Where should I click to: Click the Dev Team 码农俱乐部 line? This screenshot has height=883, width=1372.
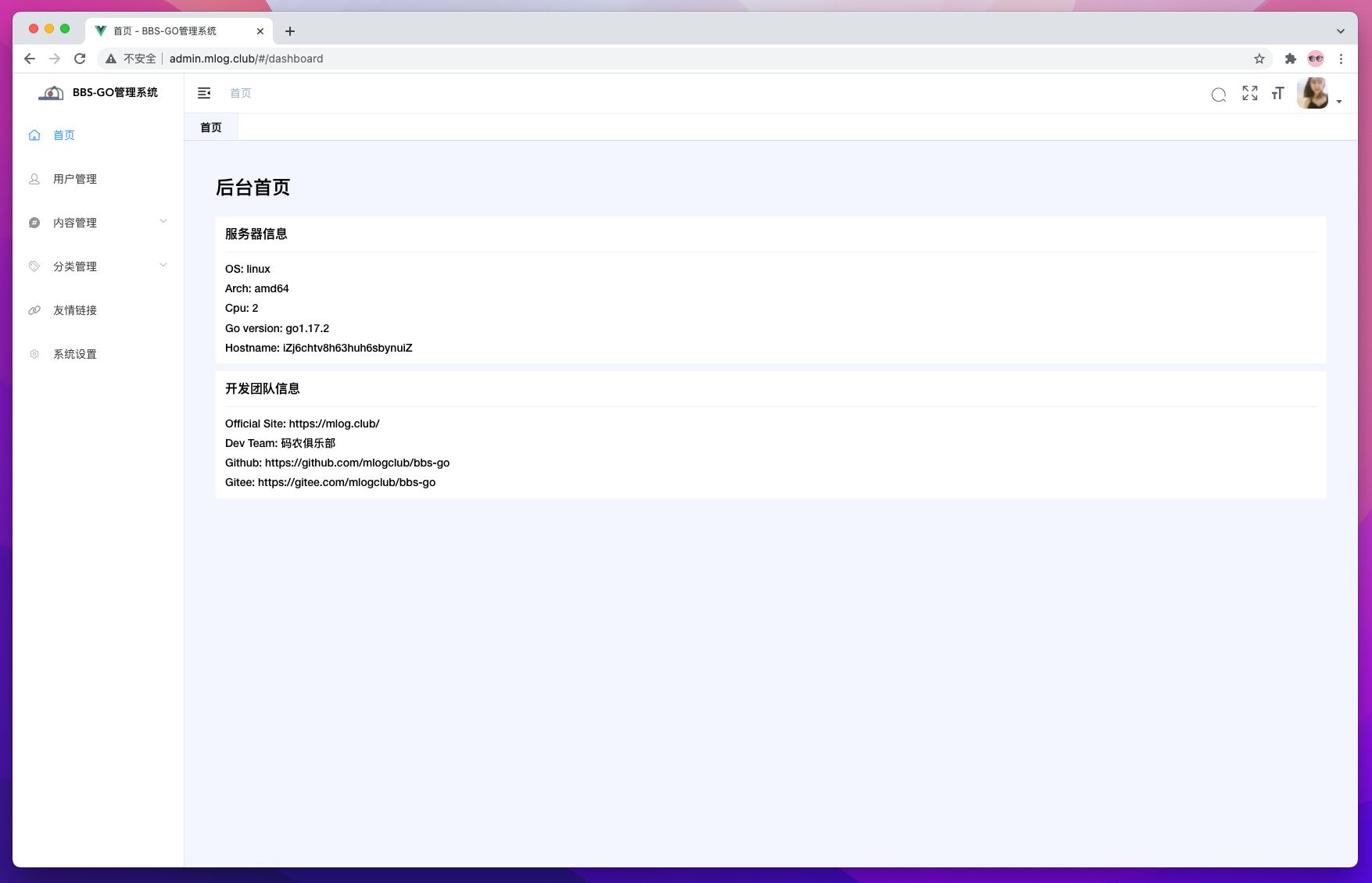click(x=281, y=443)
